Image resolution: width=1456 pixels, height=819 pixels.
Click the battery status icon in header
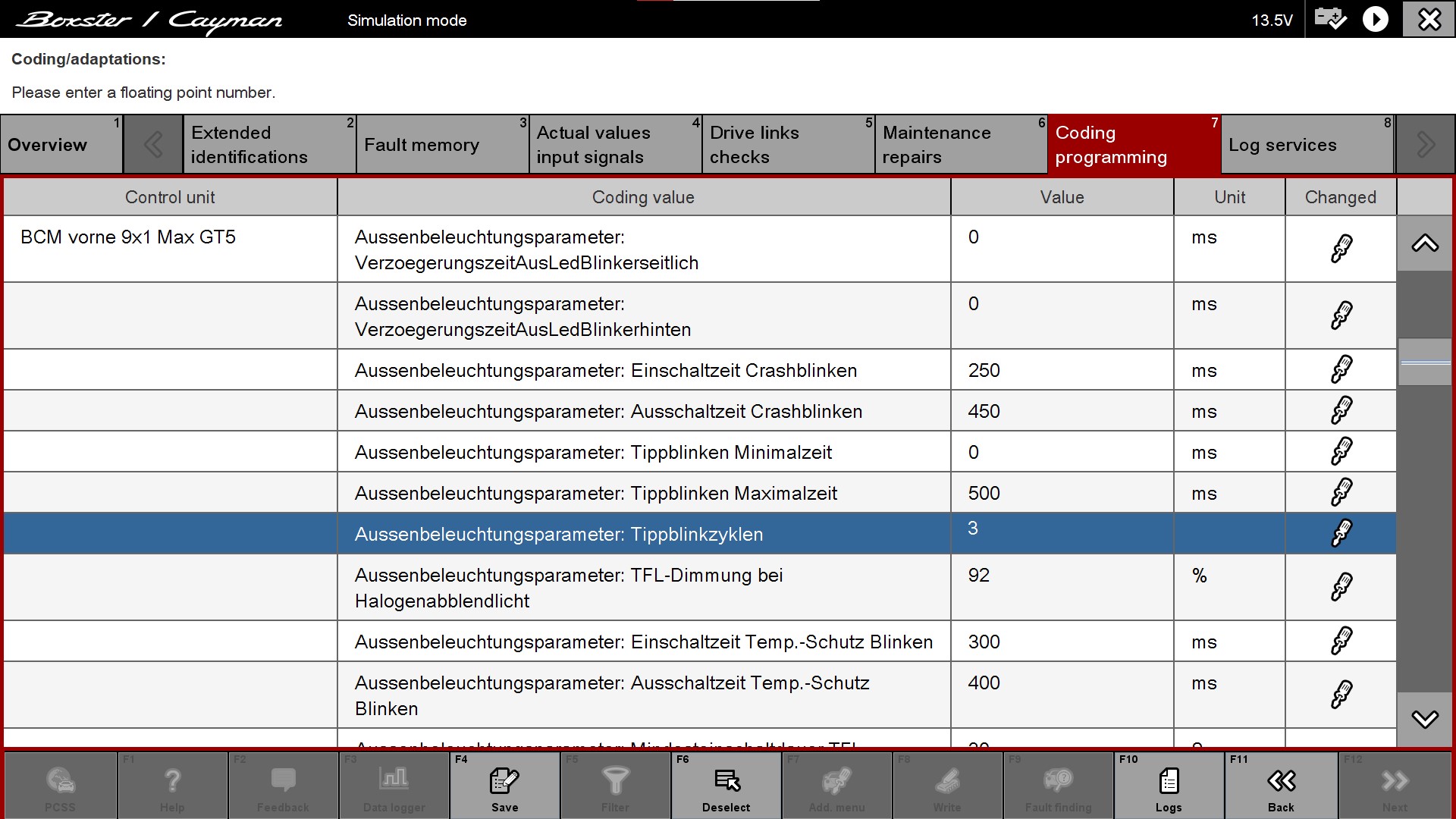coord(1330,19)
